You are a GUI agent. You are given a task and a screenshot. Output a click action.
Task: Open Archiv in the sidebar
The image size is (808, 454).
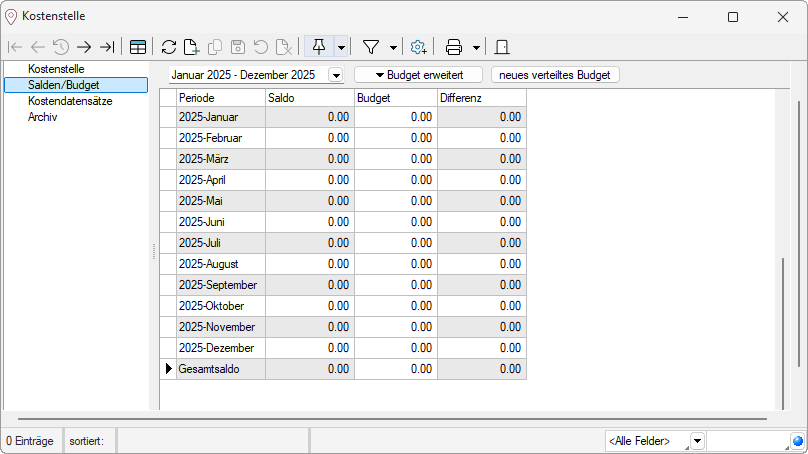[x=44, y=117]
